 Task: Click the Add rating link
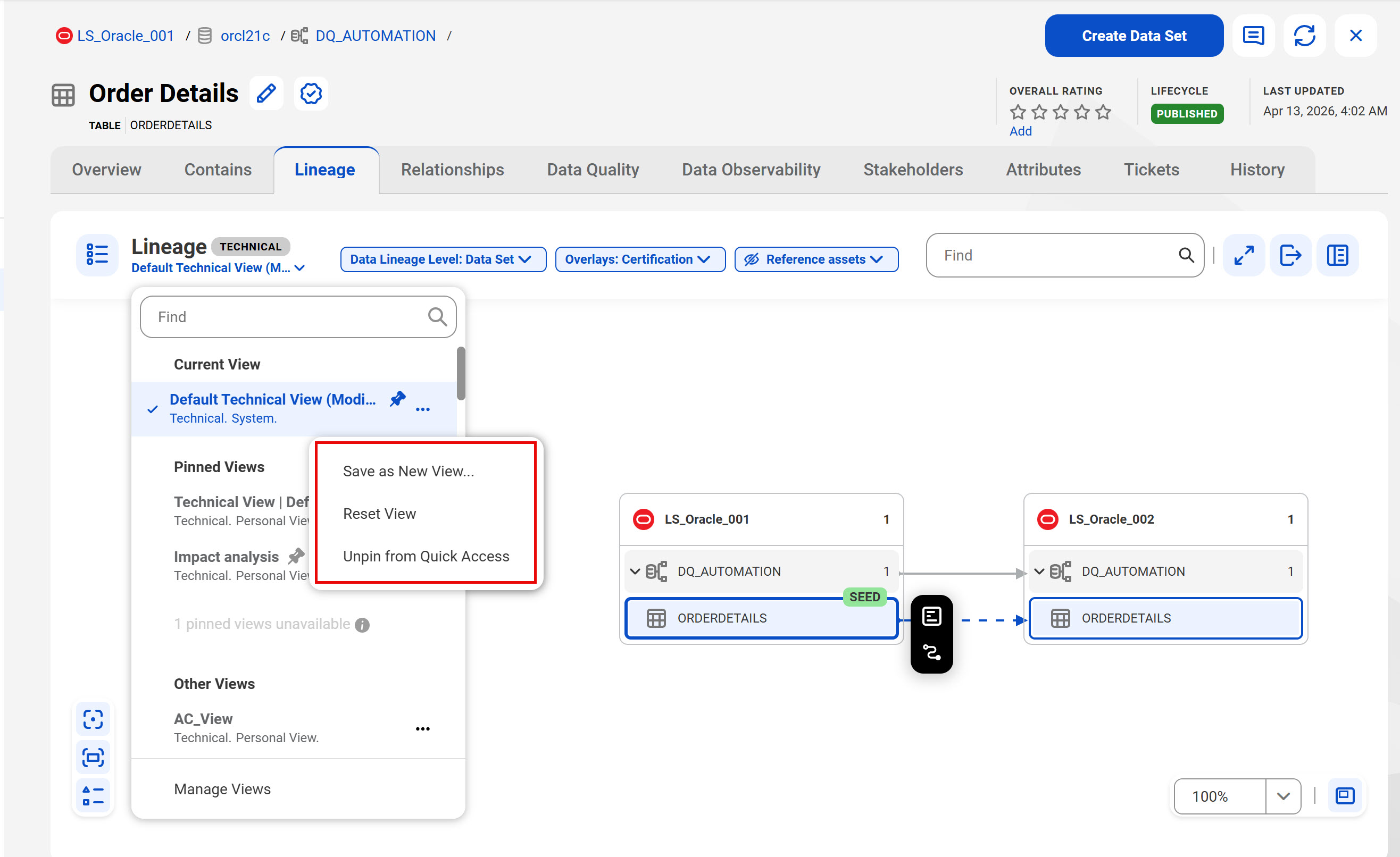click(1020, 131)
